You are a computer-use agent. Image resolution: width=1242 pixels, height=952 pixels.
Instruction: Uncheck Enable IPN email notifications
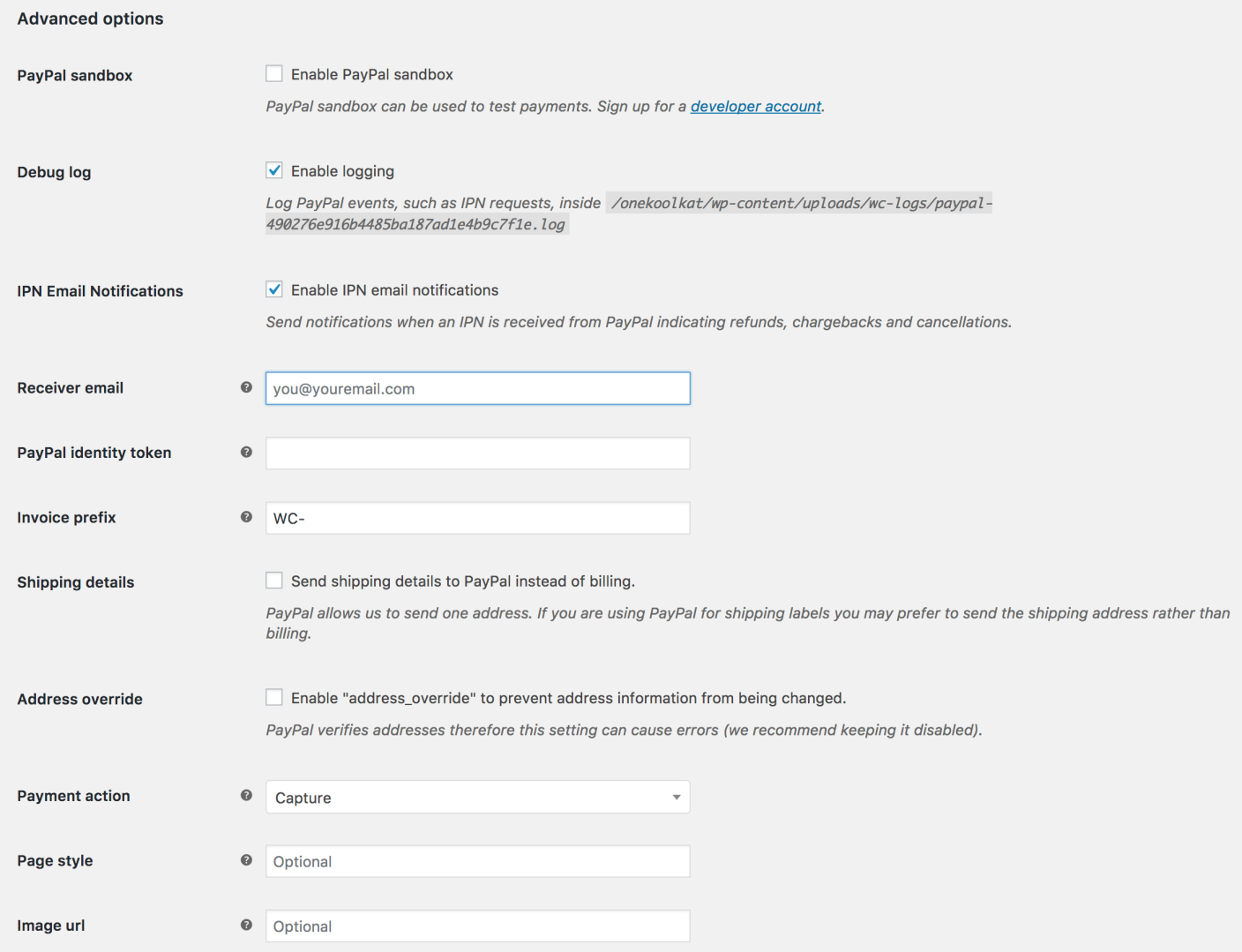coord(273,289)
